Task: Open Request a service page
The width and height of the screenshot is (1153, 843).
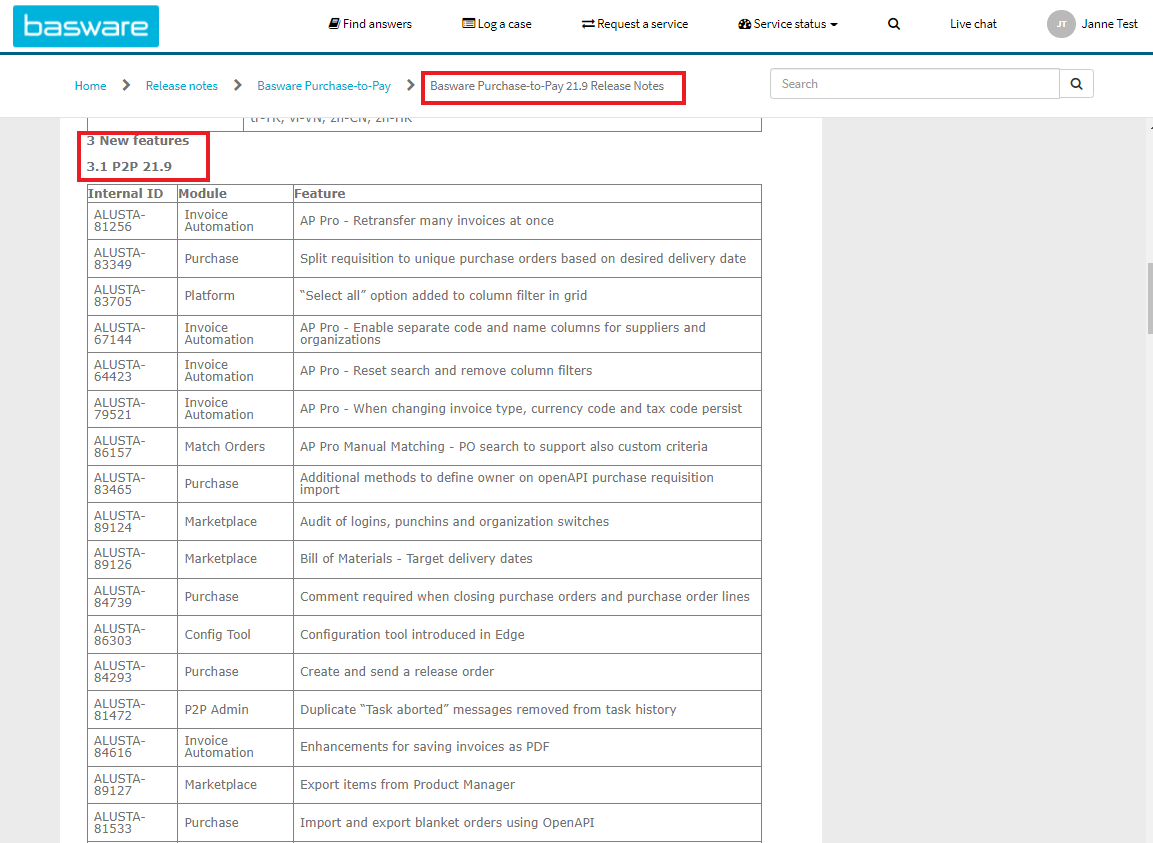Action: tap(635, 24)
